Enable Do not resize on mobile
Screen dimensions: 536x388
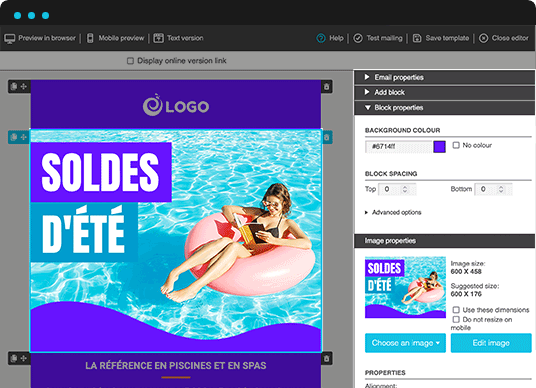pyautogui.click(x=456, y=319)
